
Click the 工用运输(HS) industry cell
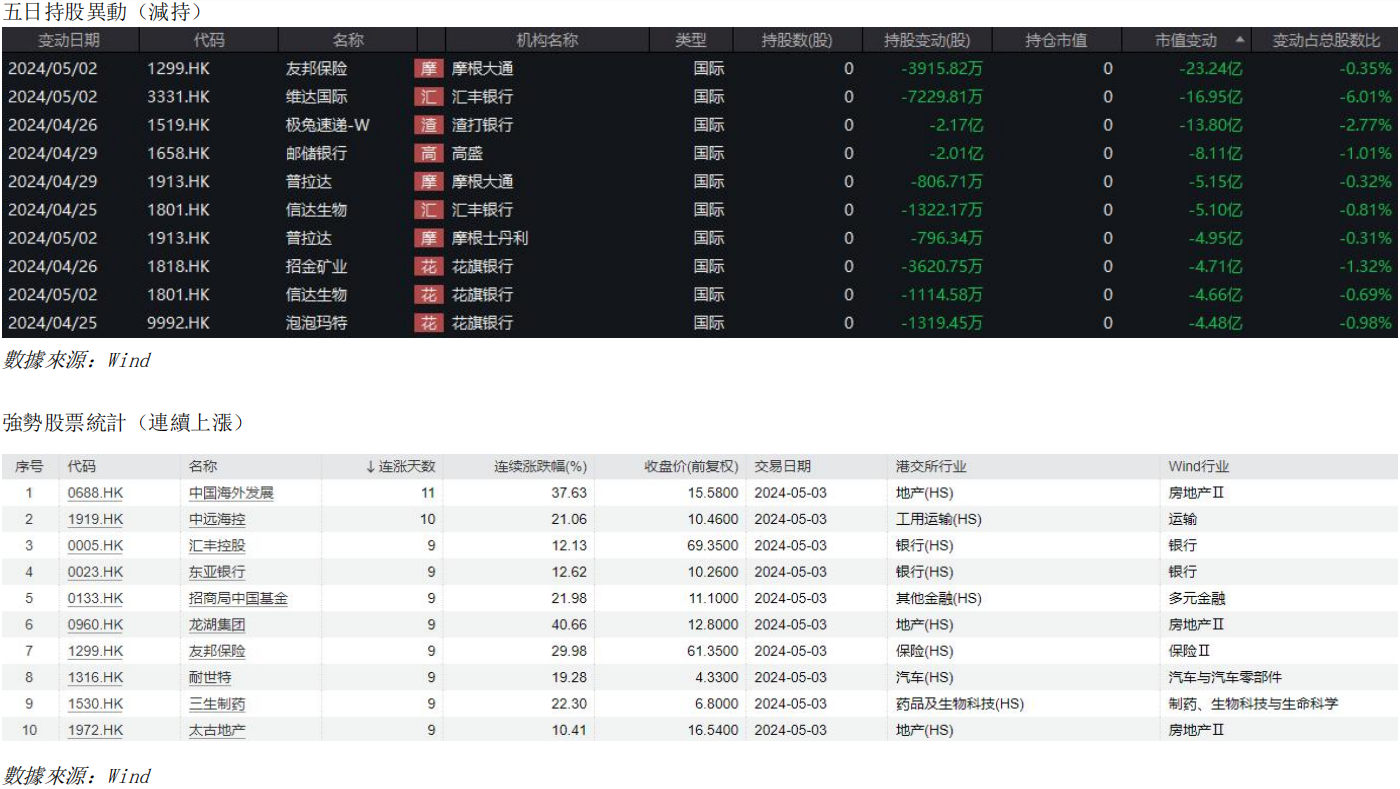pyautogui.click(x=939, y=519)
